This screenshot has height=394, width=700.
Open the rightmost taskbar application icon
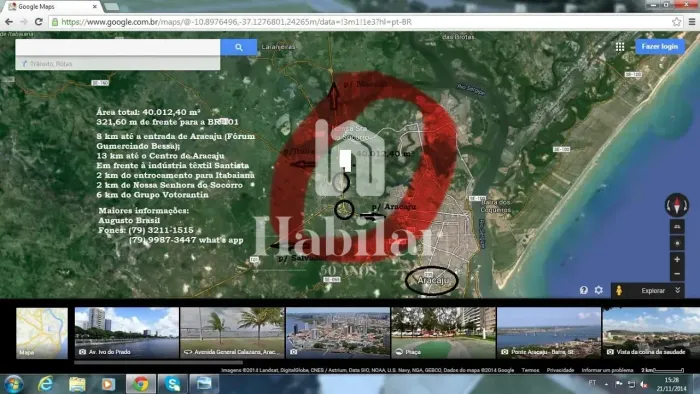[x=204, y=384]
